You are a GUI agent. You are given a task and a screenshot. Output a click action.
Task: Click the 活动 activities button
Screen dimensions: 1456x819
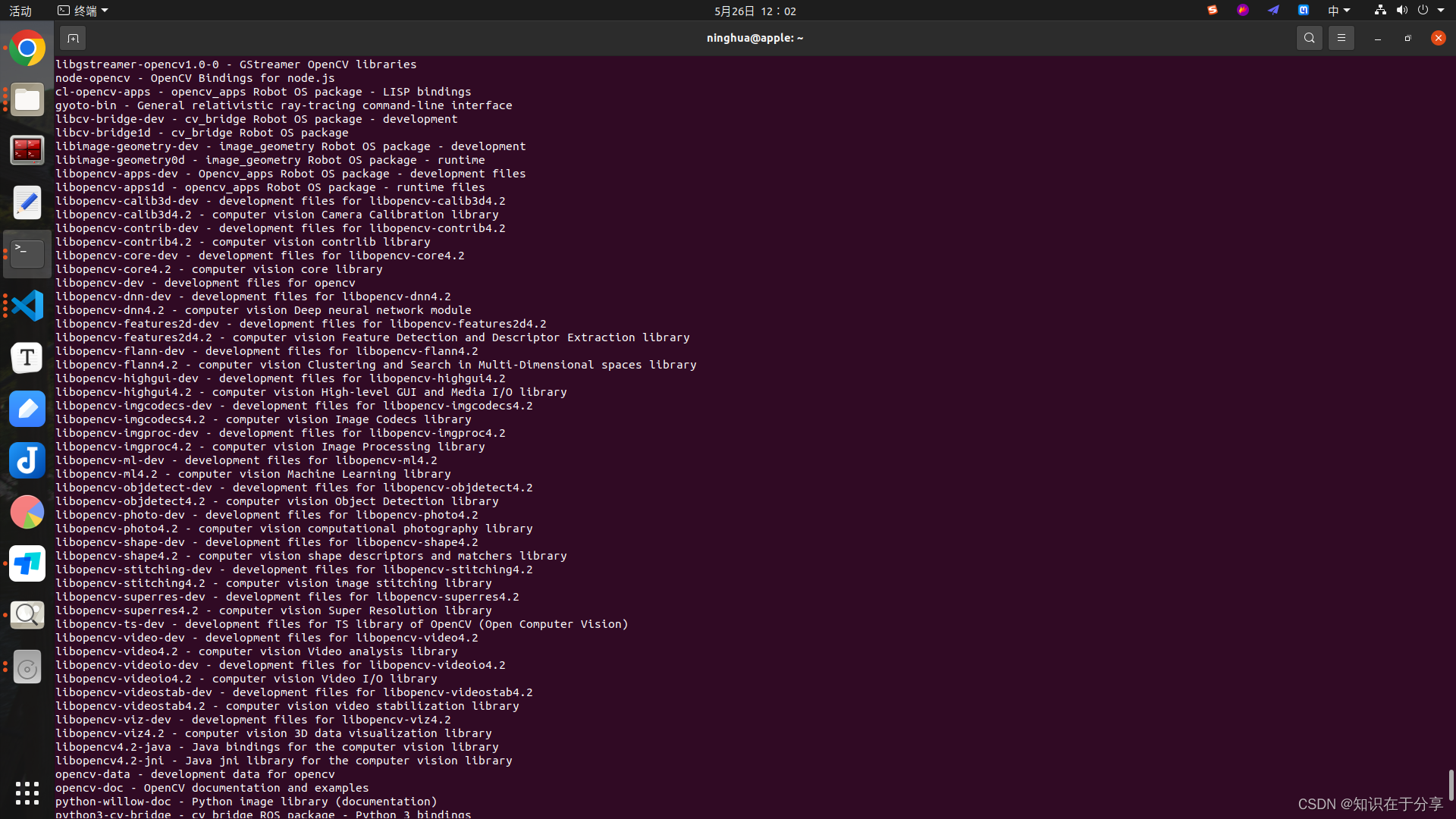20,11
